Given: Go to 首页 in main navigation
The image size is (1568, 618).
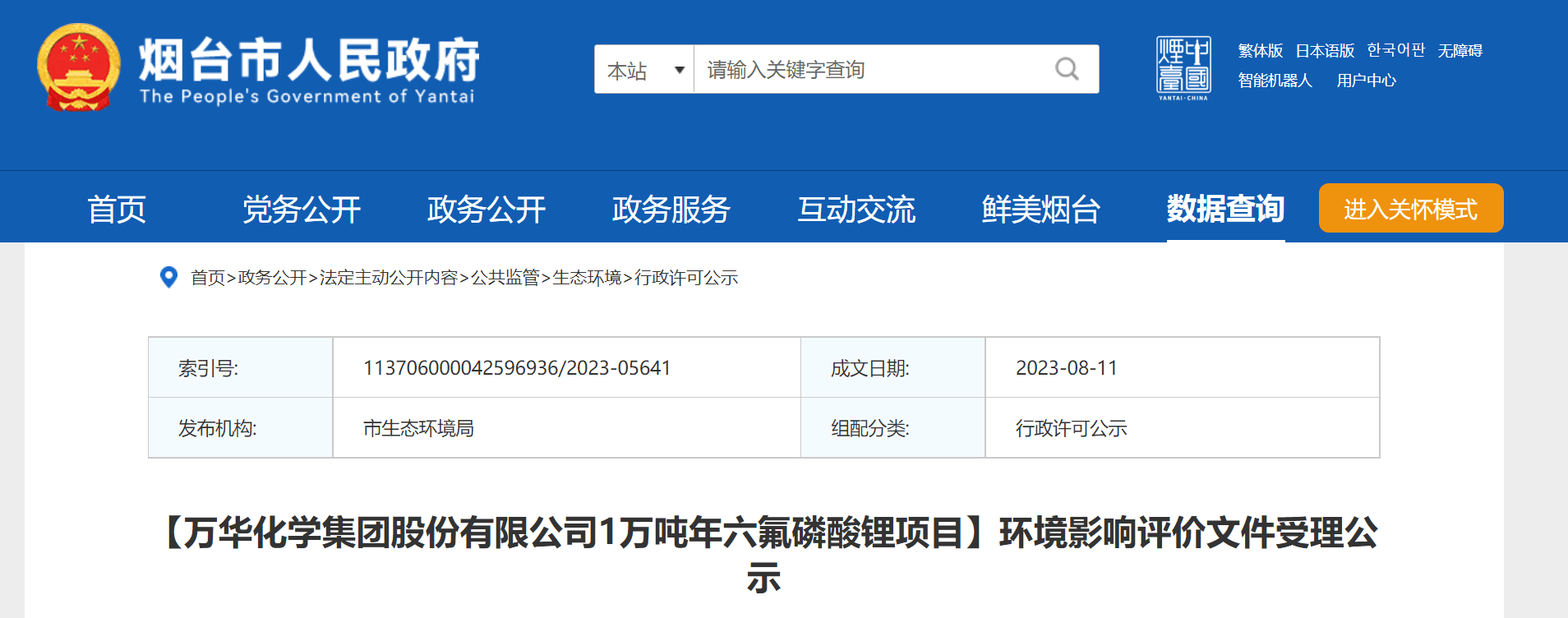Looking at the screenshot, I should 117,210.
